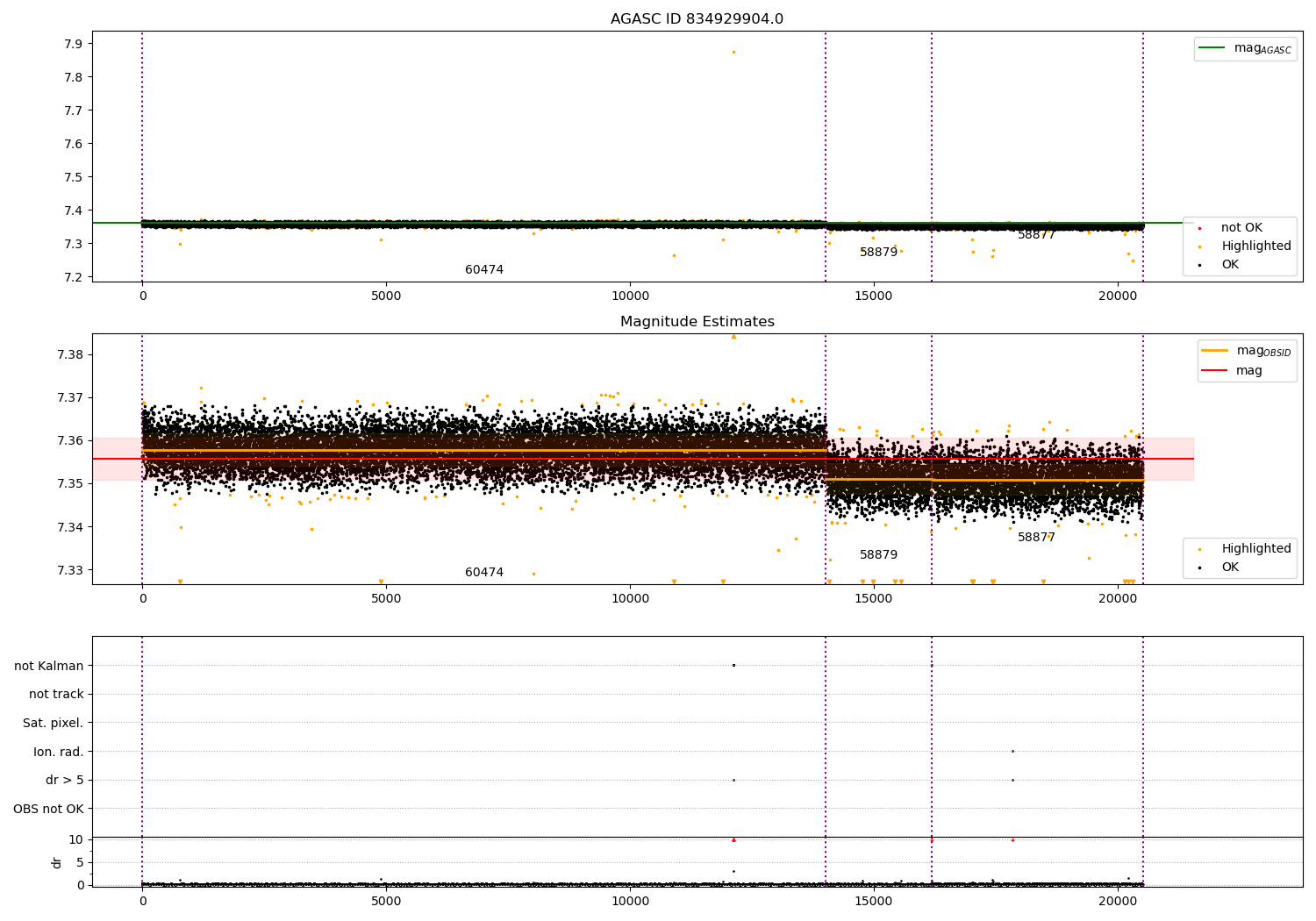Viewport: 1316px width, 921px height.
Task: Click the 7.37 y-axis tick label
Action: [x=70, y=397]
